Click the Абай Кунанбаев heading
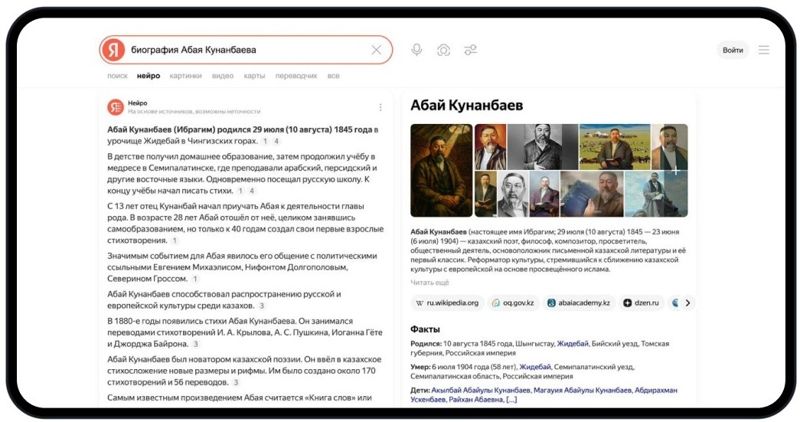The height and width of the screenshot is (422, 800). coord(467,105)
